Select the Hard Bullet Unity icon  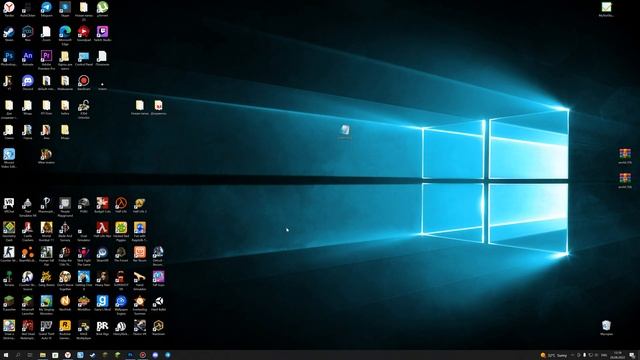[x=158, y=301]
